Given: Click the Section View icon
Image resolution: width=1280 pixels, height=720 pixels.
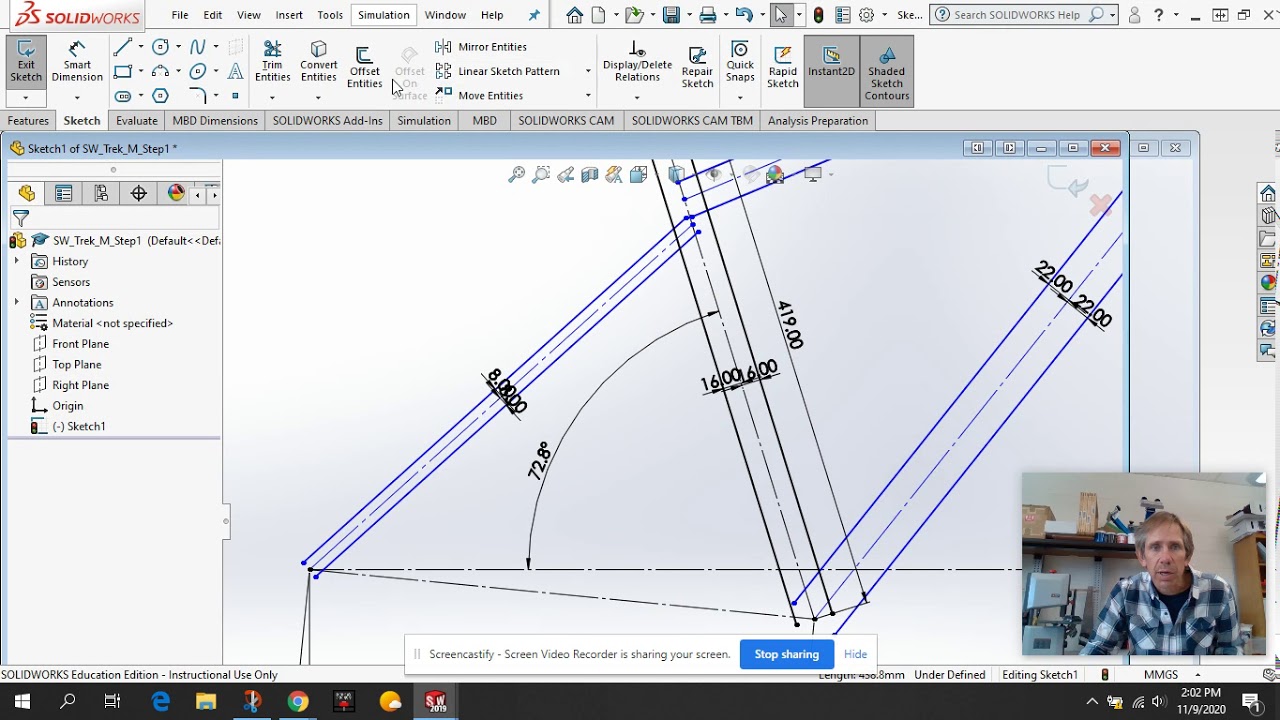Looking at the screenshot, I should point(590,175).
